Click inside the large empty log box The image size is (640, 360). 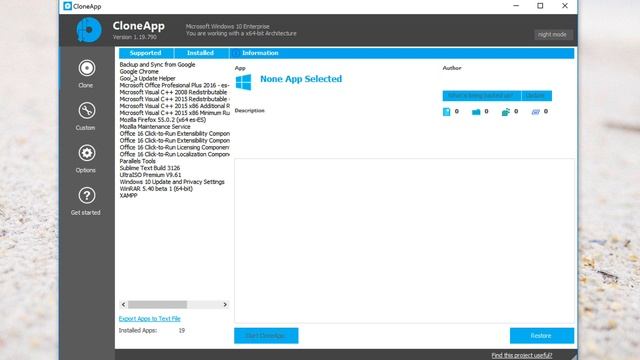click(404, 241)
